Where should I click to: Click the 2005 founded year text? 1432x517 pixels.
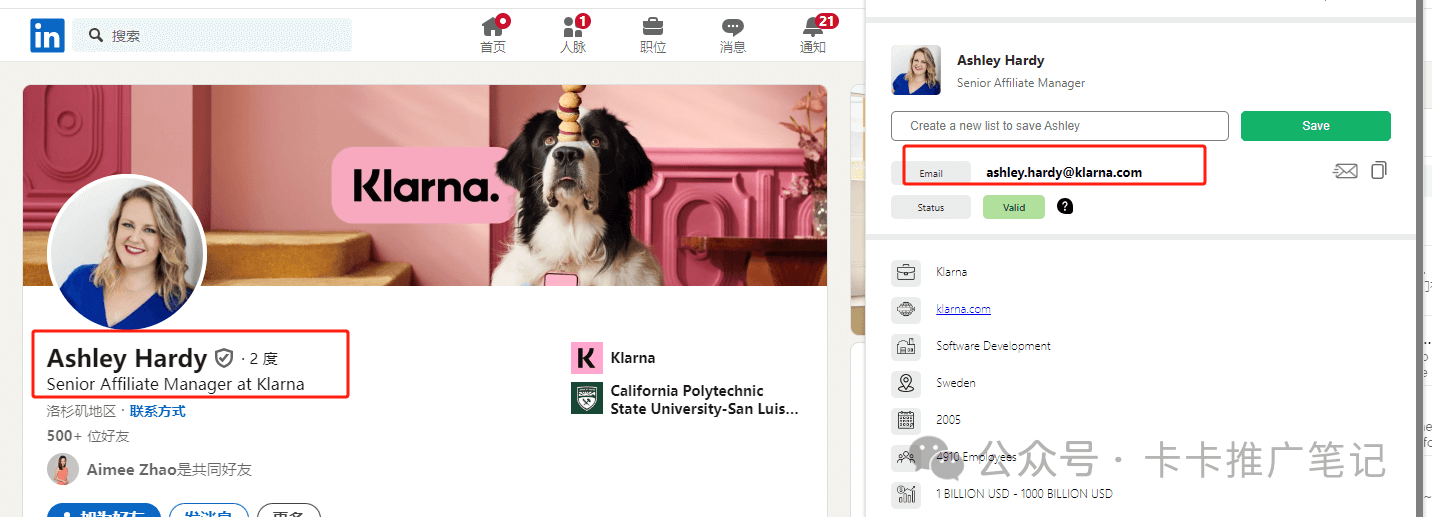(948, 420)
